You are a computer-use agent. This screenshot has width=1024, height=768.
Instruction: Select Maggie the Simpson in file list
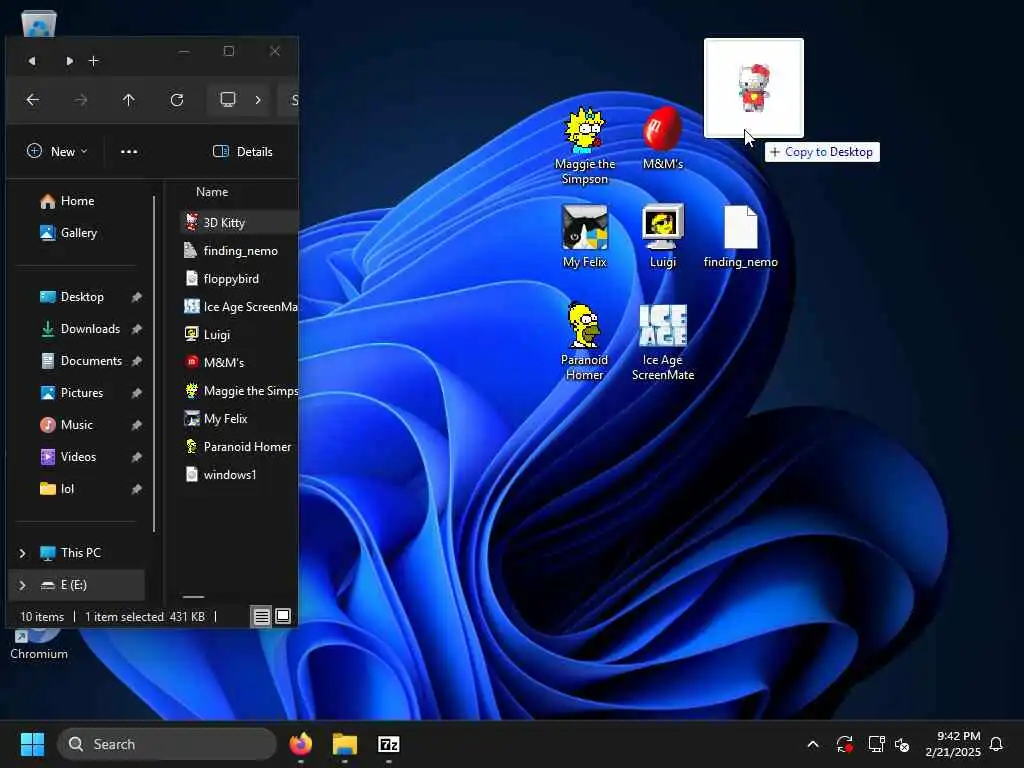point(239,391)
